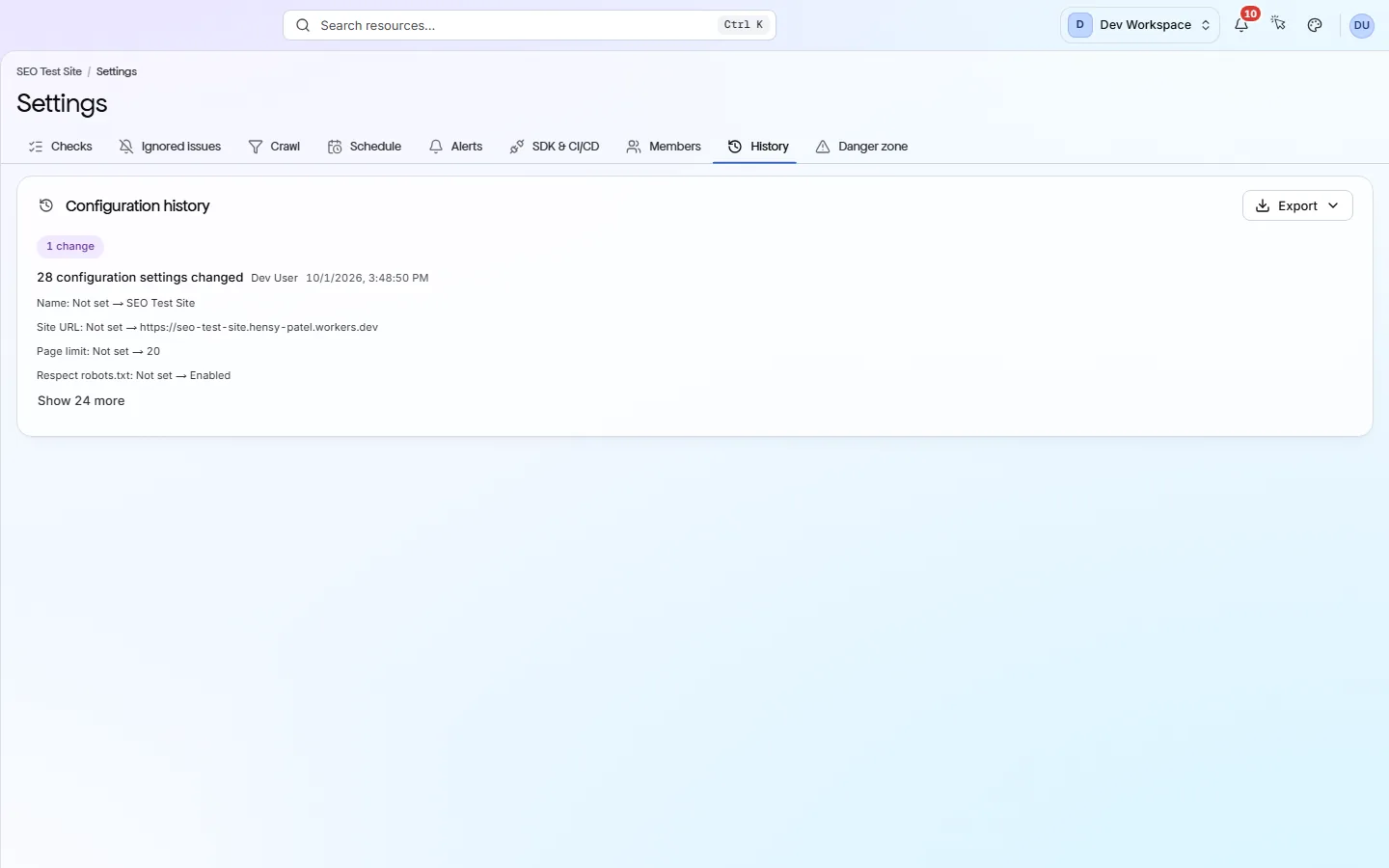Open the theme palette icon

pos(1315,25)
